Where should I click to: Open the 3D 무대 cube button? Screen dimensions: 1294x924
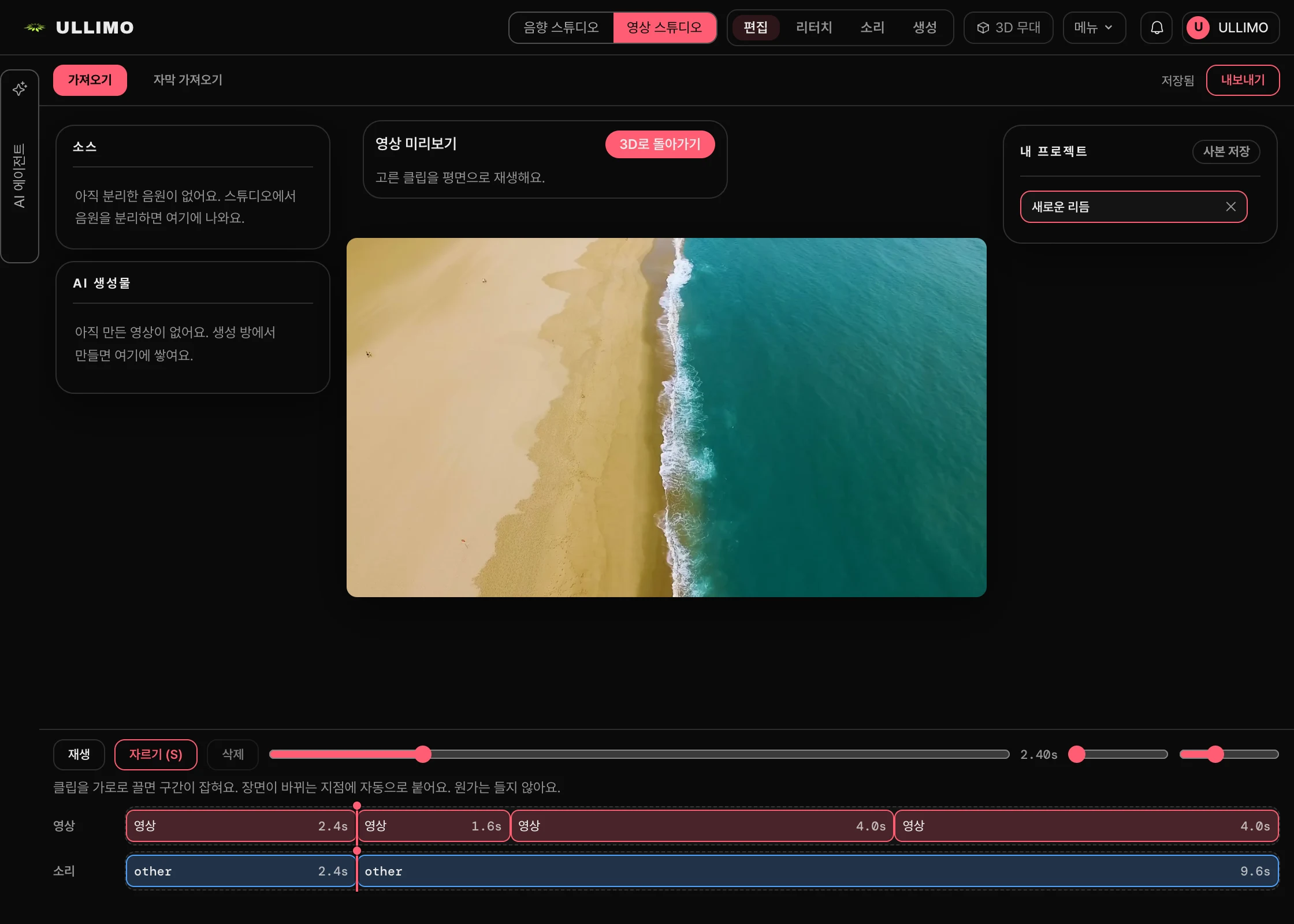click(x=1009, y=28)
